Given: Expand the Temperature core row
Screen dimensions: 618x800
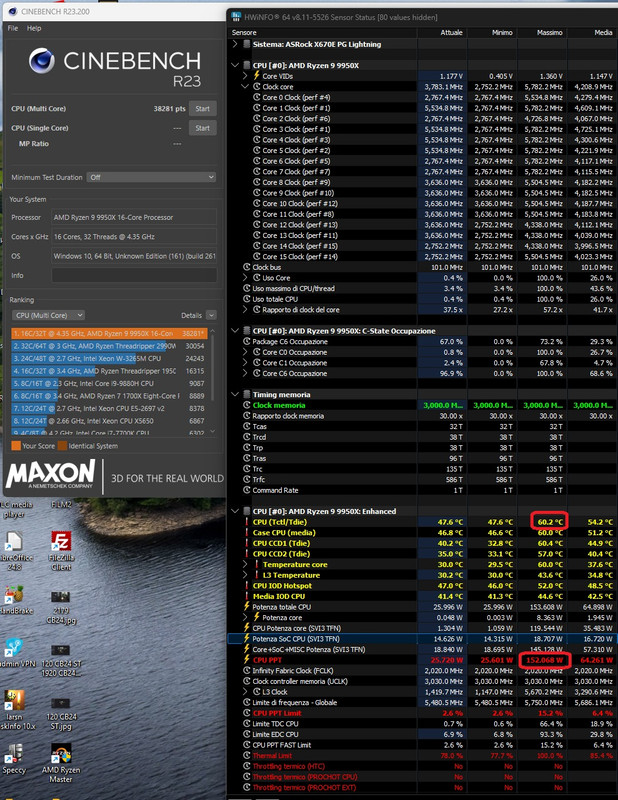Looking at the screenshot, I should point(245,564).
